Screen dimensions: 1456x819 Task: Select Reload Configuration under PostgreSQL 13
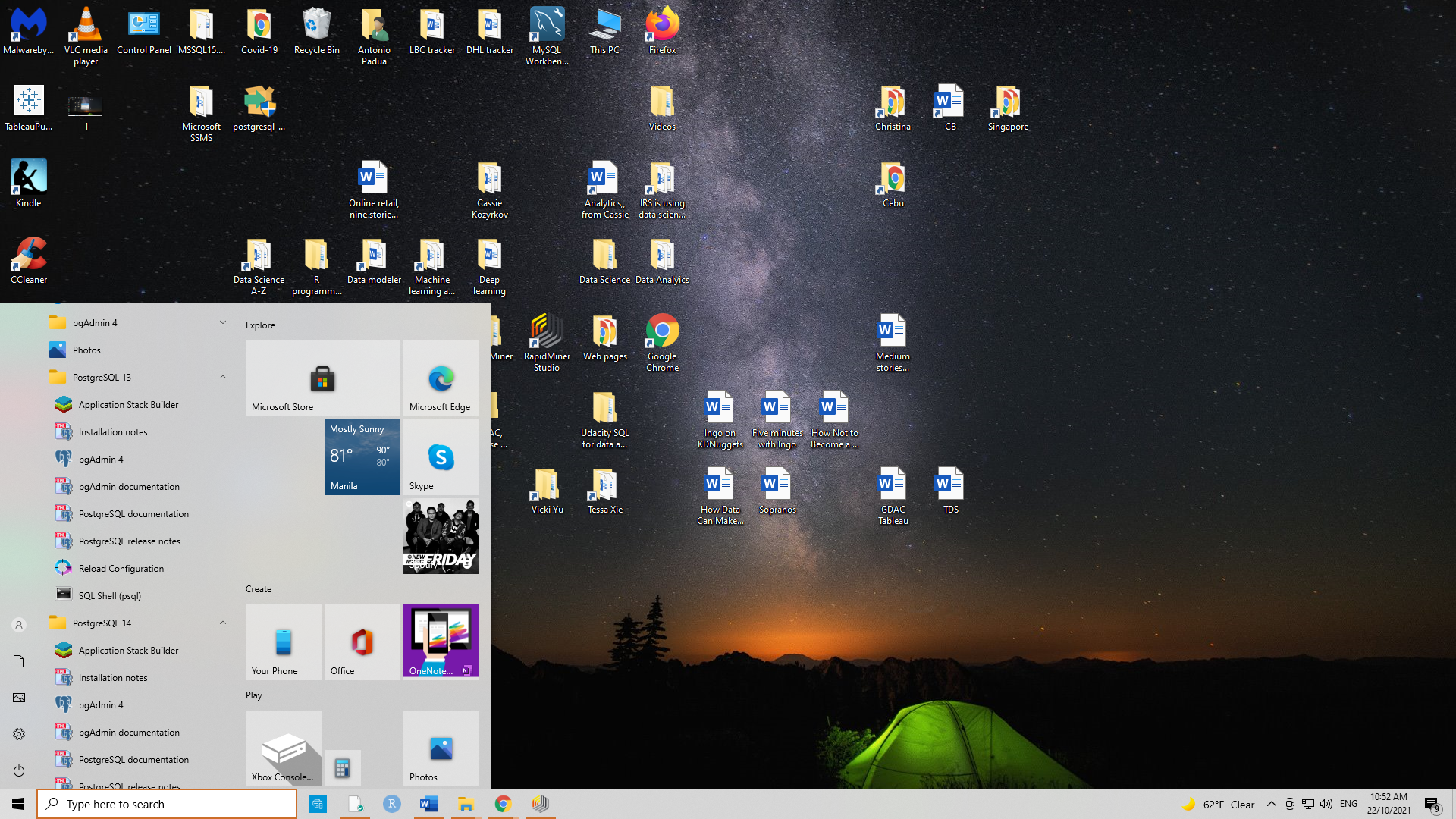(x=121, y=568)
